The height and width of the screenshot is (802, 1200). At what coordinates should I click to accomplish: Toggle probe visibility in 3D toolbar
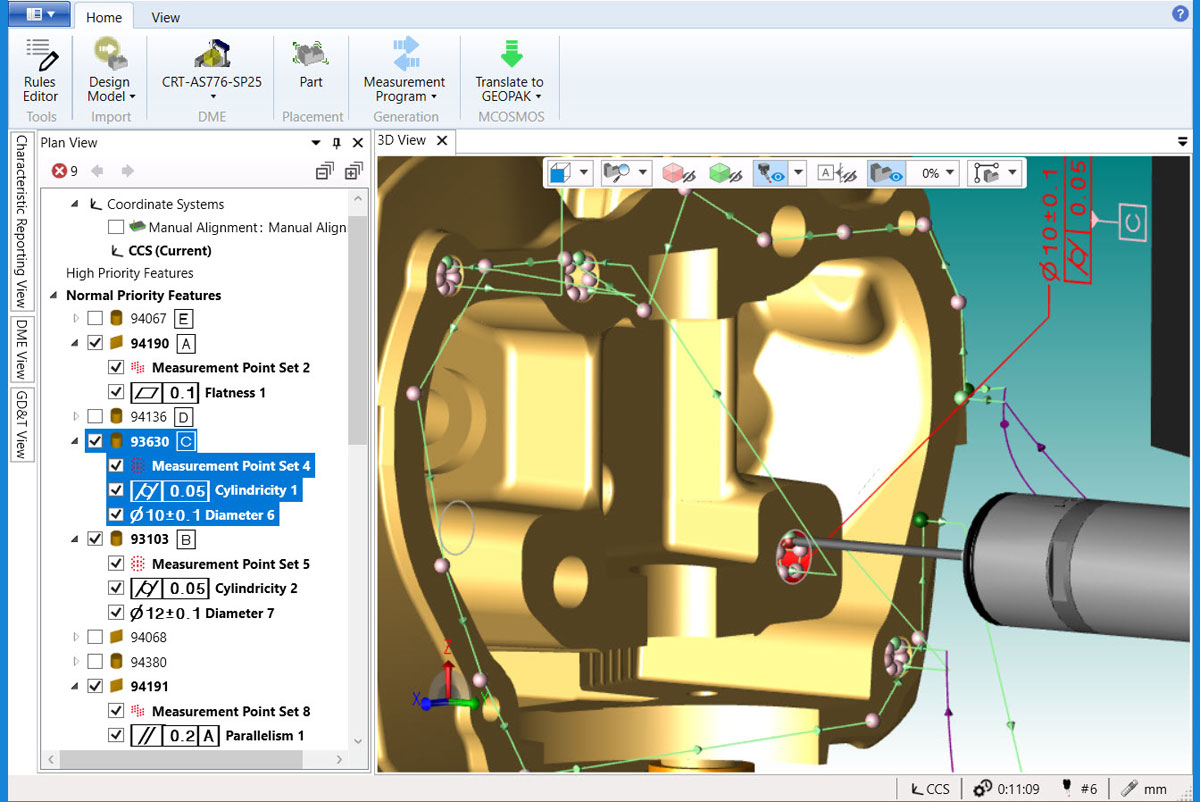769,173
